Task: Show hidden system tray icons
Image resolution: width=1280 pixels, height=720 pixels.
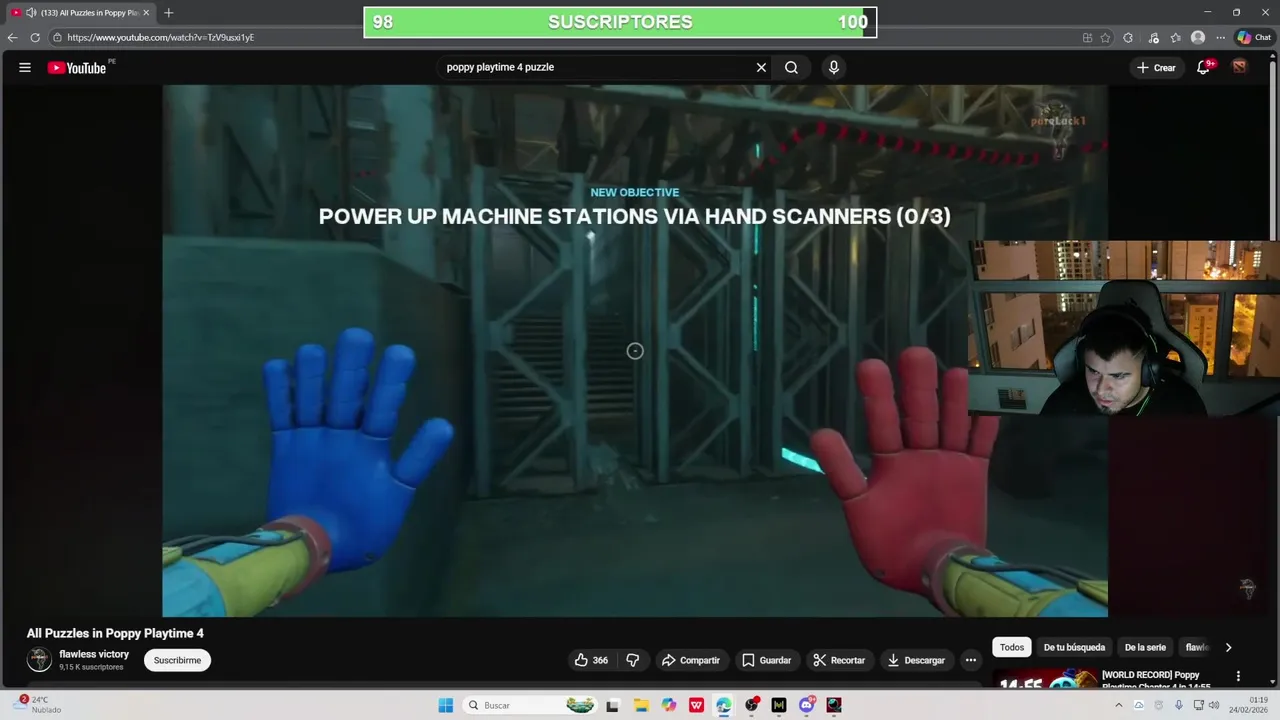Action: click(1118, 705)
